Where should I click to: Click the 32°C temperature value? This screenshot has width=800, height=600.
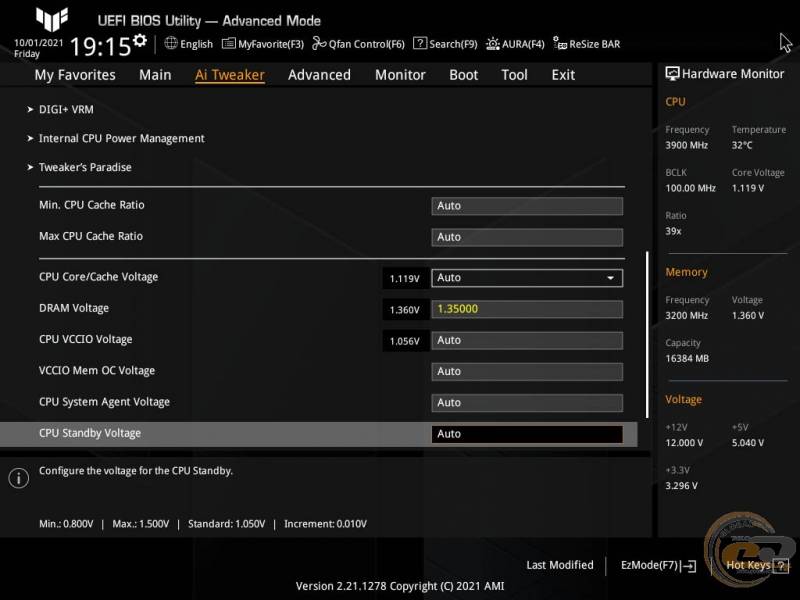tap(742, 145)
